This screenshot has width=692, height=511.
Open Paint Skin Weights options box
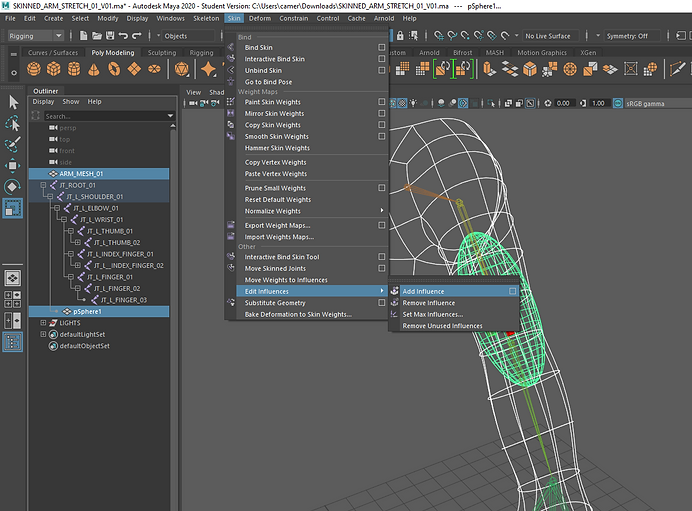(x=381, y=102)
